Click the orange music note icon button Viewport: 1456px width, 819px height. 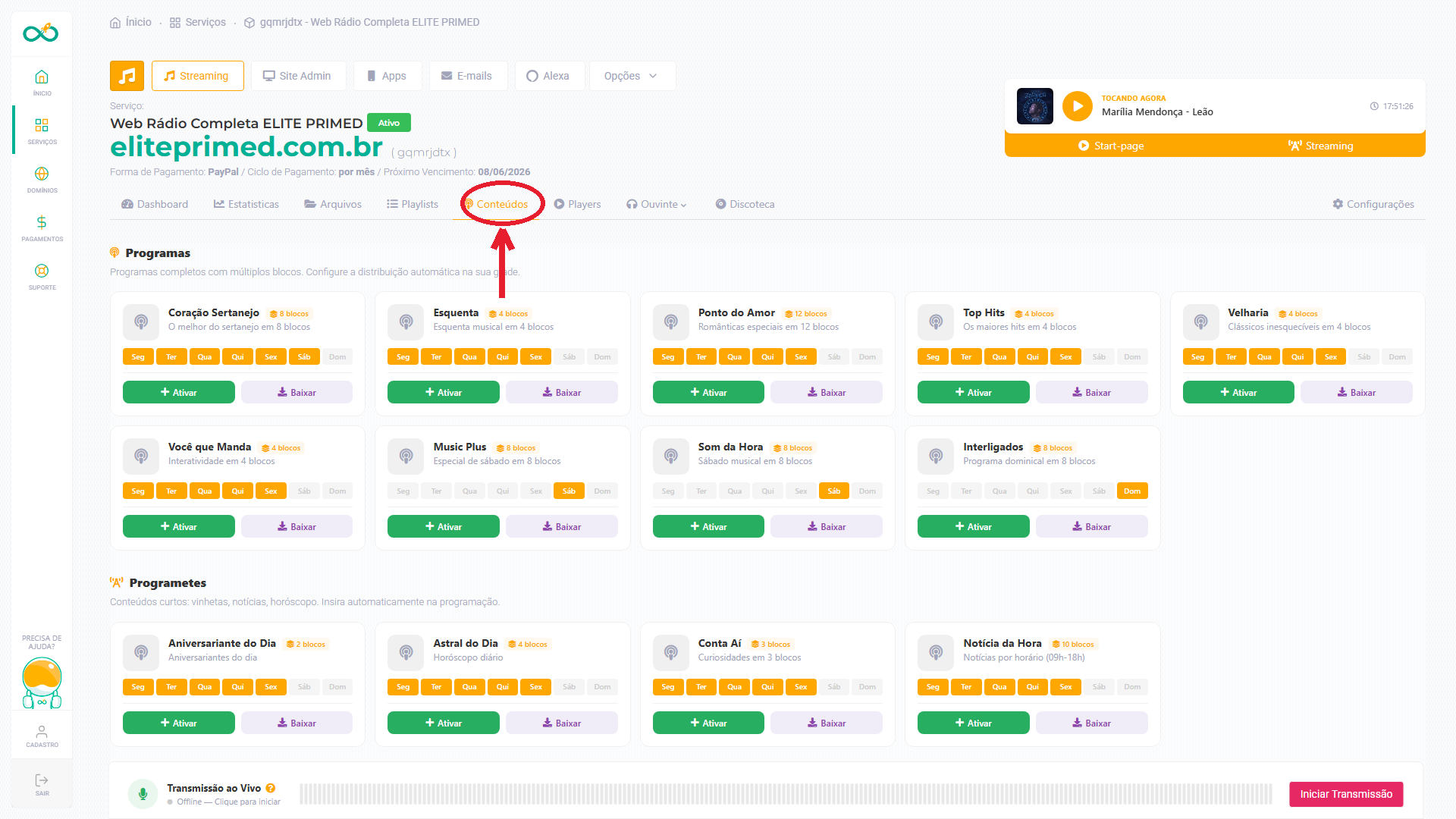click(127, 76)
